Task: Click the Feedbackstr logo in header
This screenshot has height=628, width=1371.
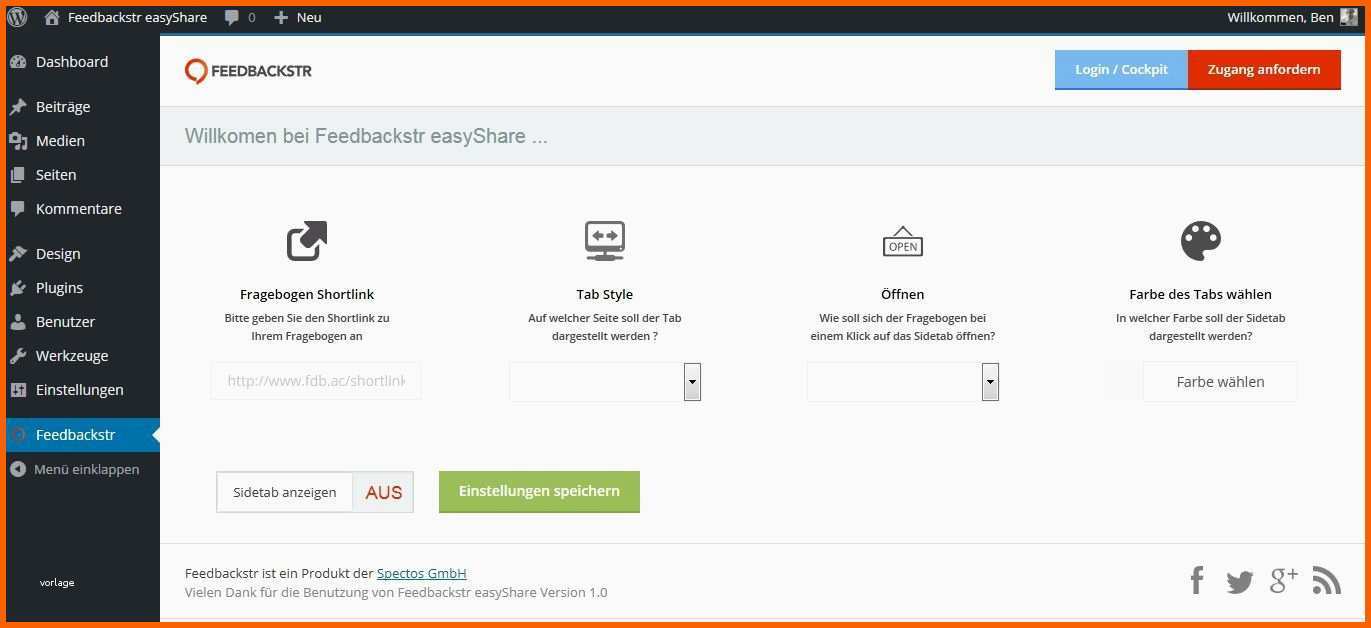Action: point(248,71)
